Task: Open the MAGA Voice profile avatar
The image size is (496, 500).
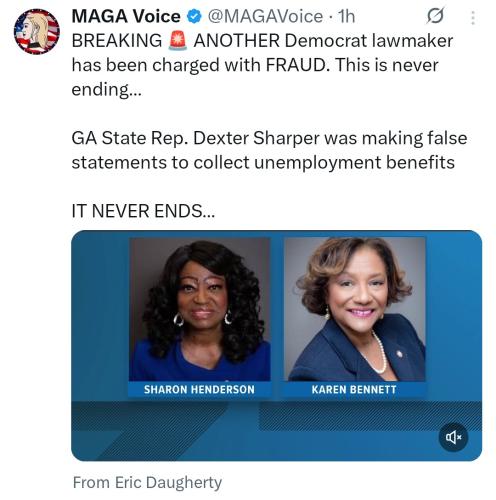Action: (37, 32)
